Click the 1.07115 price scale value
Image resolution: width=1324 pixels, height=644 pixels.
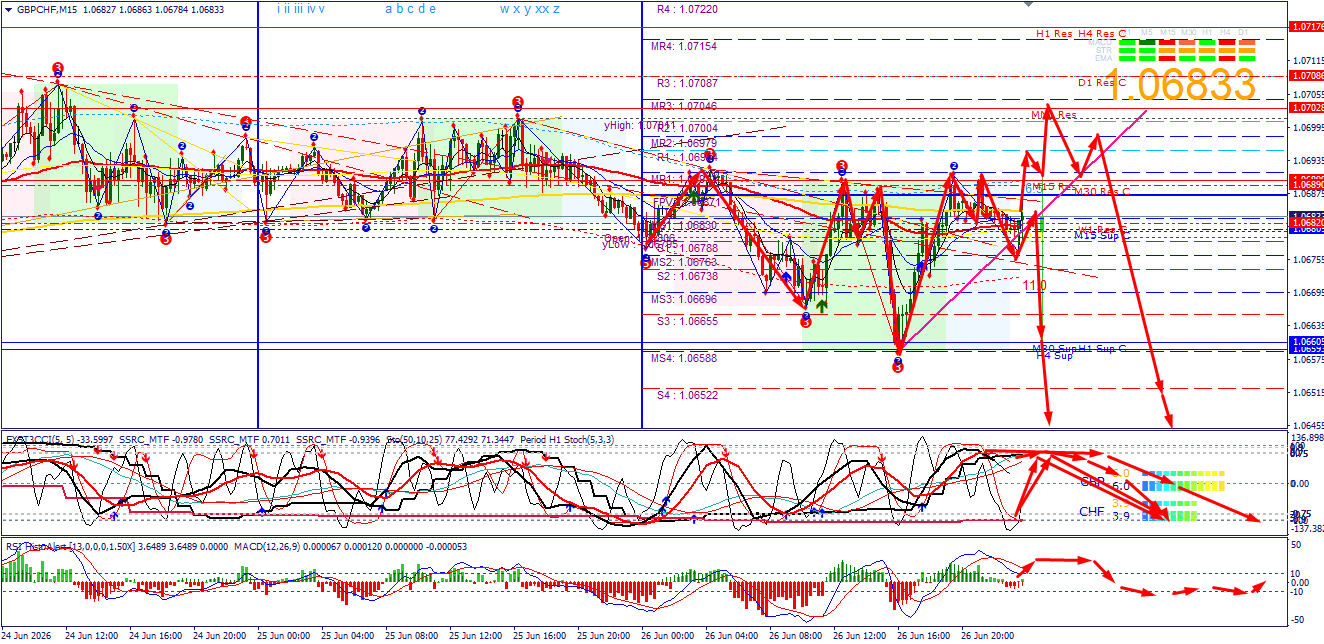[1307, 61]
